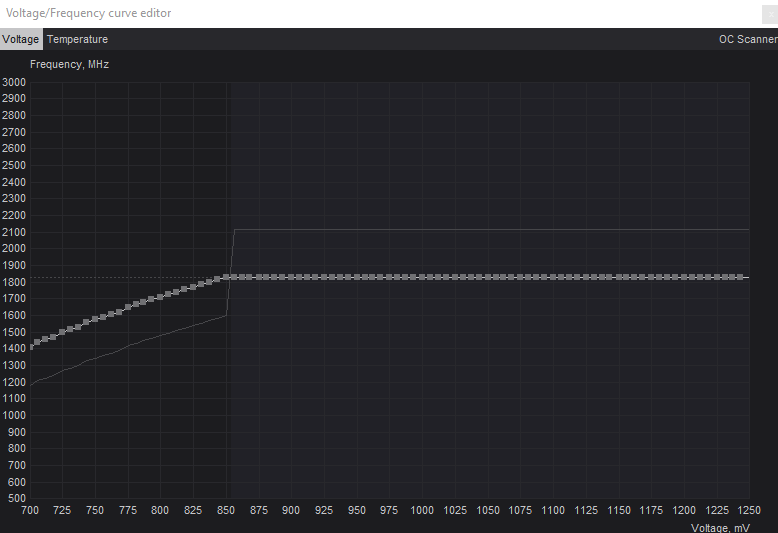Select the curve point at 725 mV
778x533 pixels.
click(62, 332)
